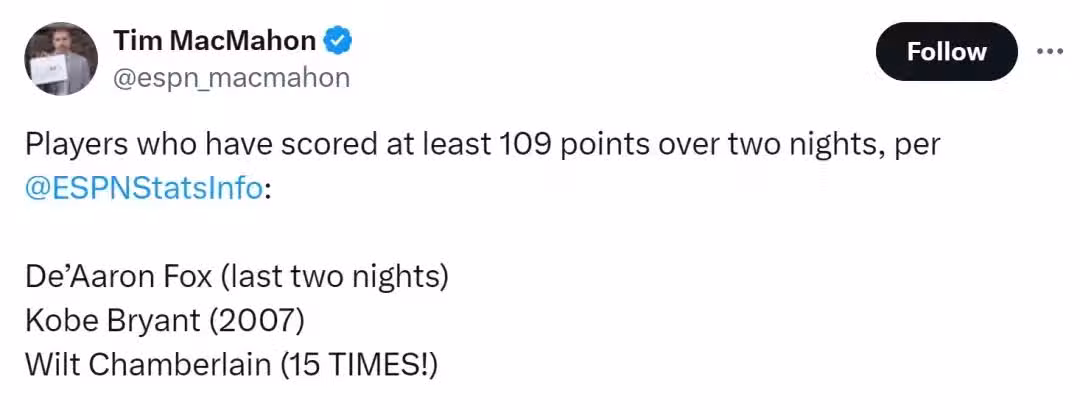Open the three-dot more options menu
The image size is (1080, 410).
(1049, 51)
